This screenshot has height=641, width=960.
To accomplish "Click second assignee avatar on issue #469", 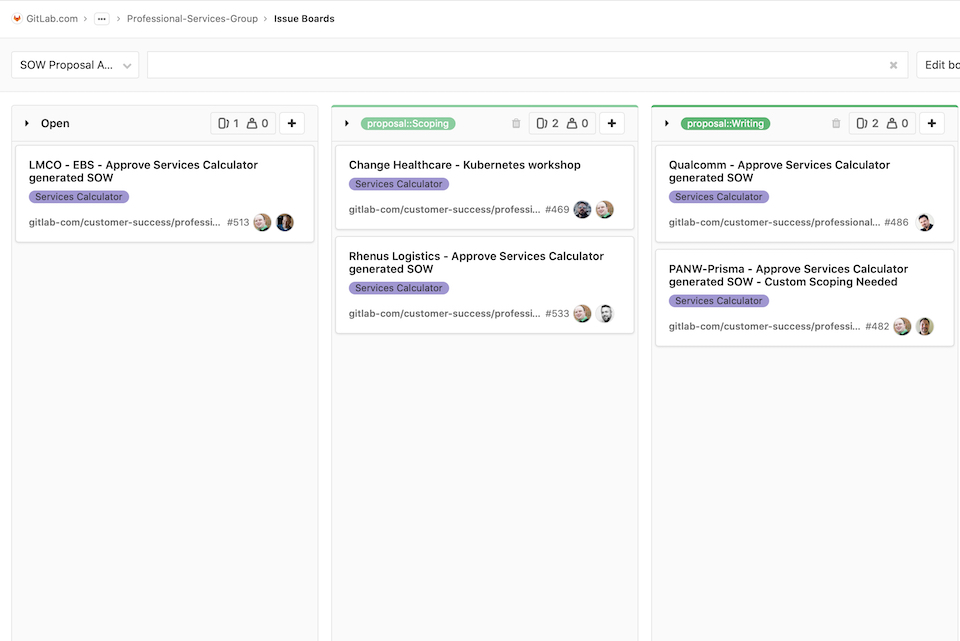I will 605,209.
